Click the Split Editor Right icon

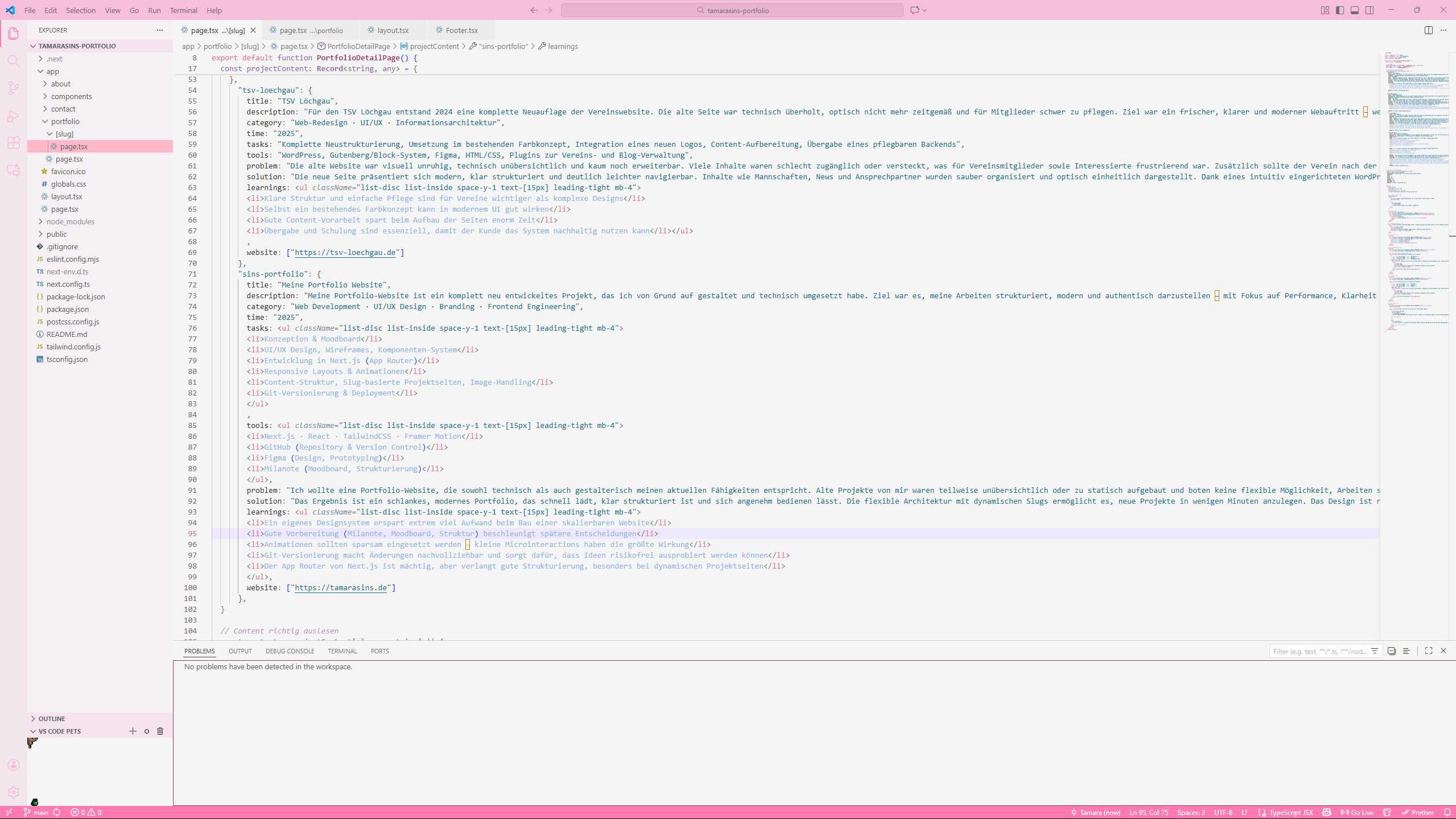point(1428,30)
